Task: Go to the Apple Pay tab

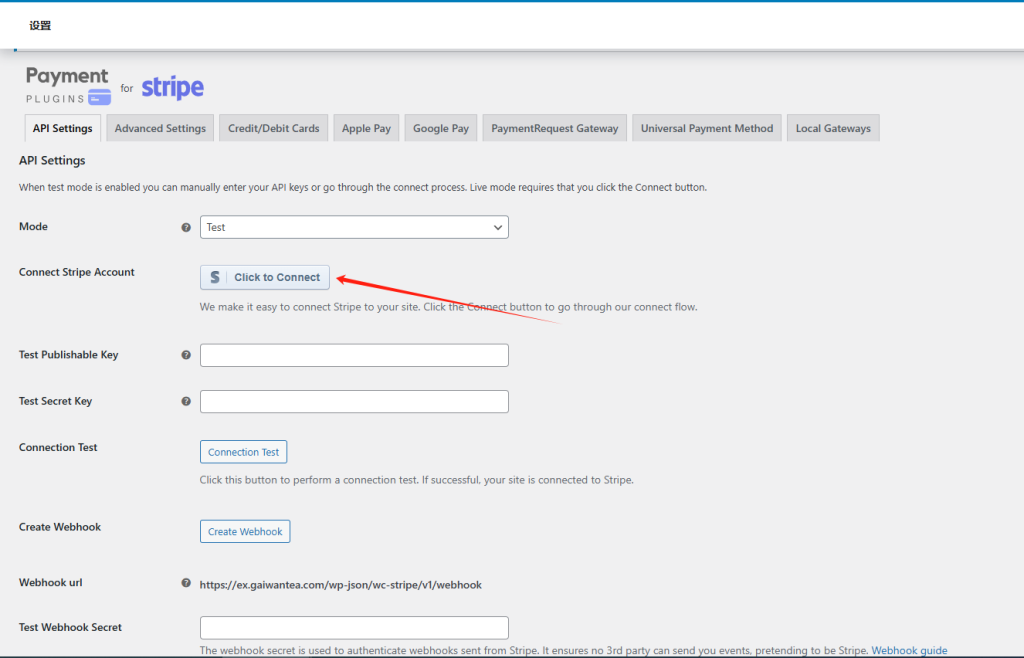Action: (x=366, y=128)
